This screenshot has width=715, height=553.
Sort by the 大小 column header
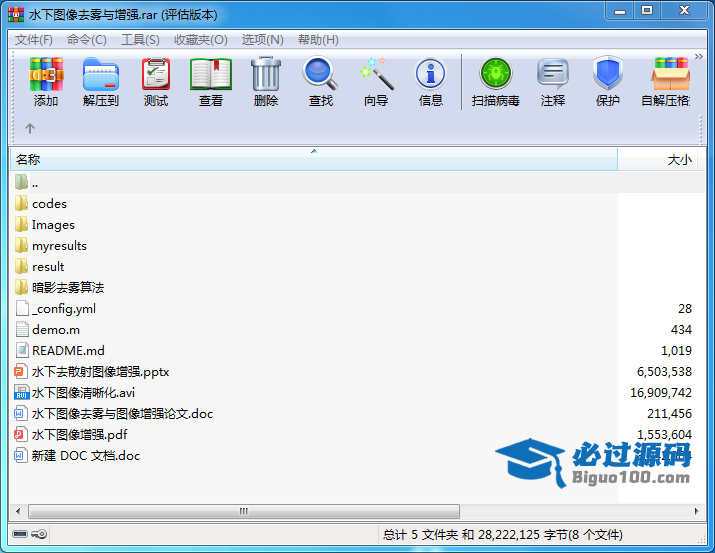click(x=657, y=160)
